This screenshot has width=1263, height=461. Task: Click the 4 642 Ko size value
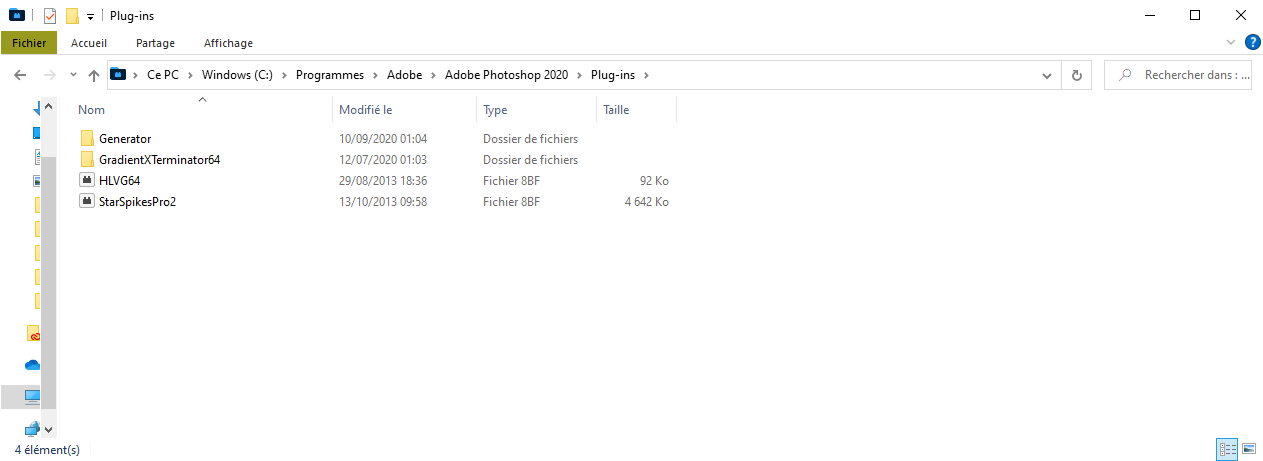pyautogui.click(x=647, y=202)
